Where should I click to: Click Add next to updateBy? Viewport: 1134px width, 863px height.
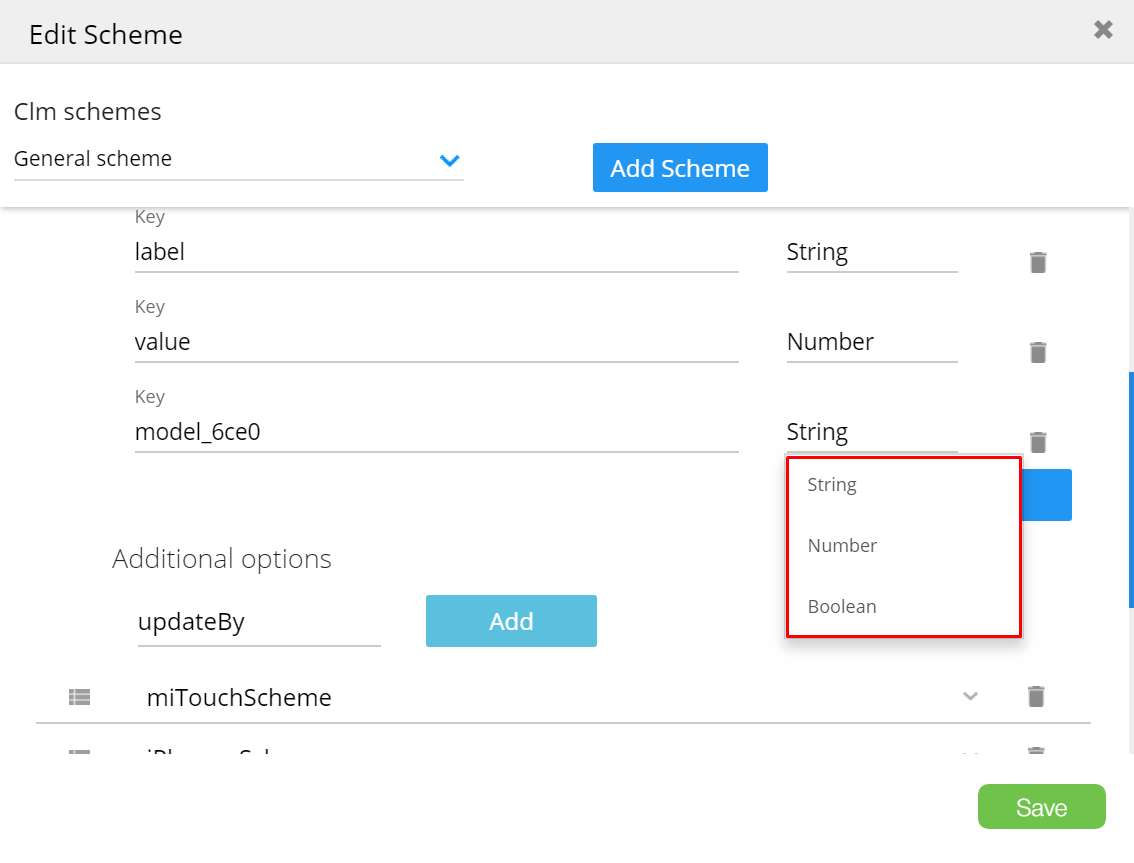coord(511,621)
